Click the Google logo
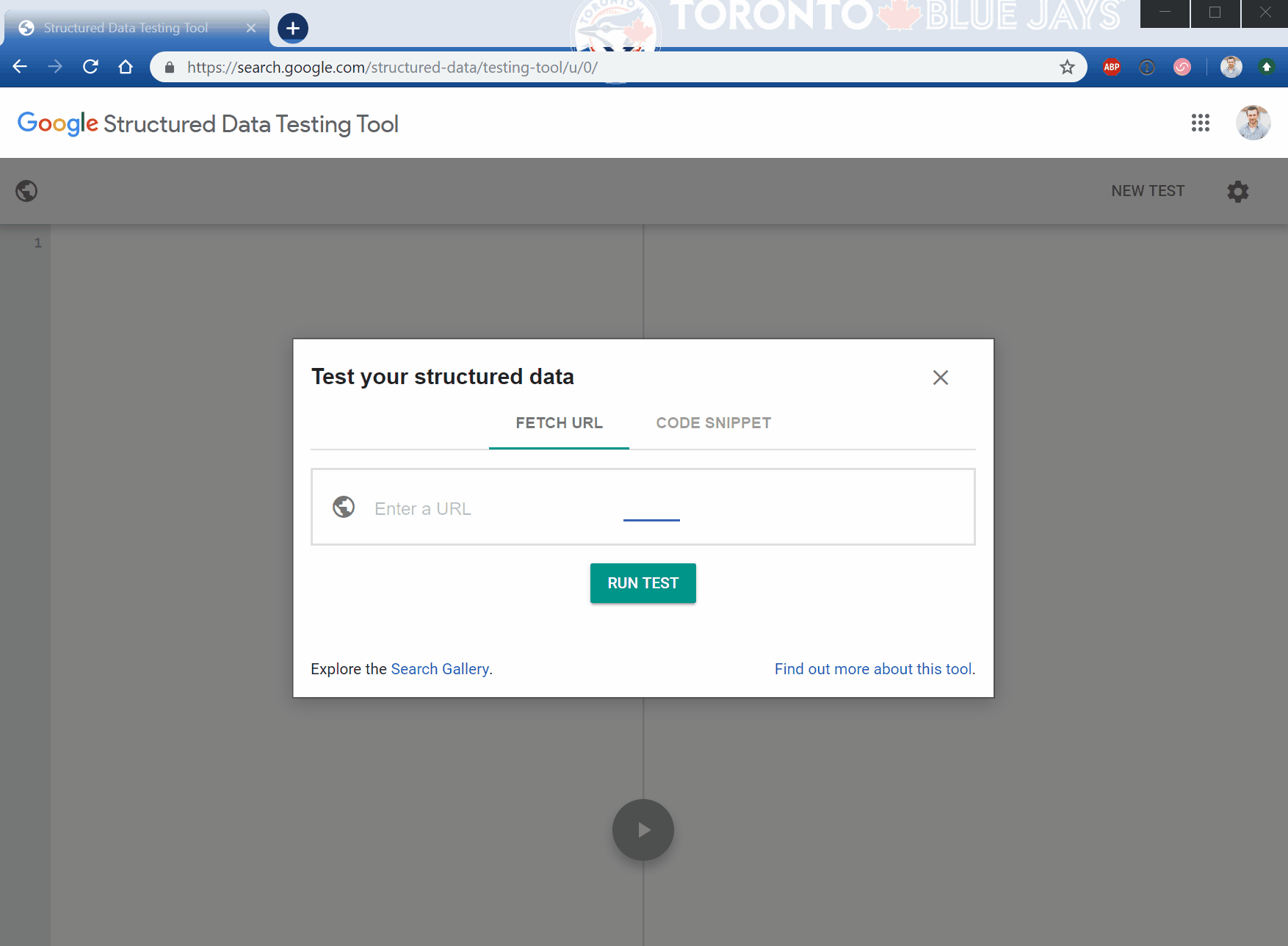1288x946 pixels. click(x=57, y=123)
